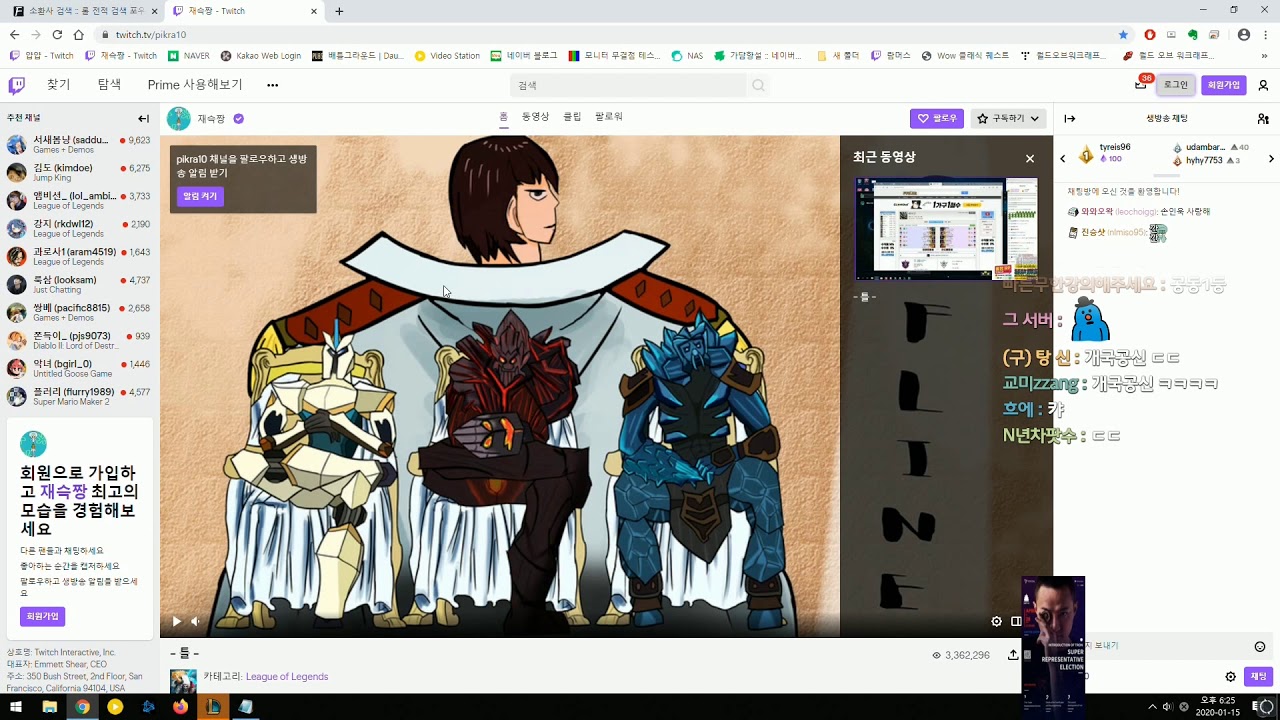Open the 탐색 nav item
This screenshot has height=720, width=1280.
point(109,85)
